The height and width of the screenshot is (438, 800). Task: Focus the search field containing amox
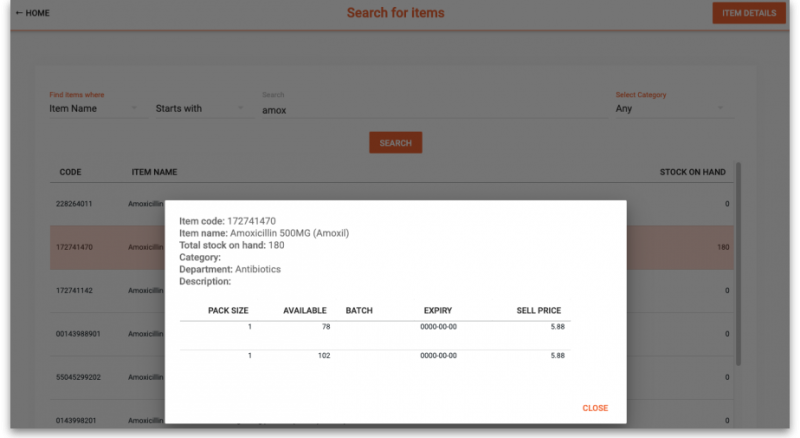coord(430,110)
